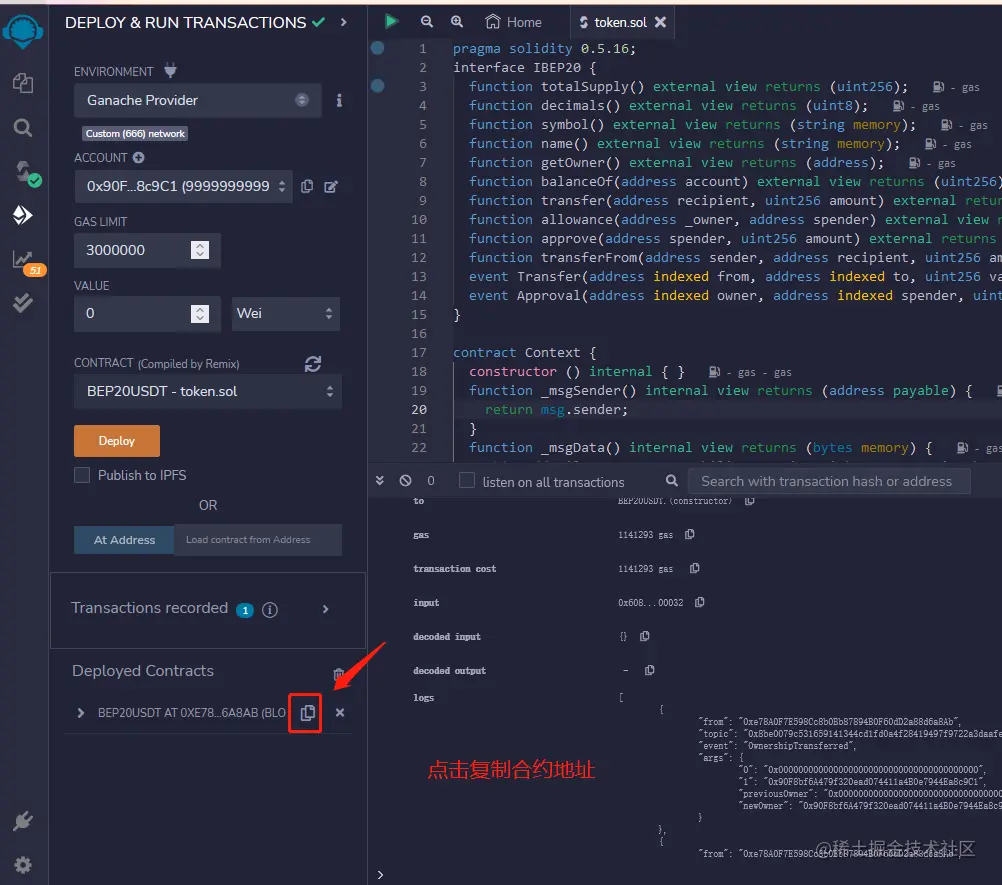Zoom in the editor font

pos(457,22)
